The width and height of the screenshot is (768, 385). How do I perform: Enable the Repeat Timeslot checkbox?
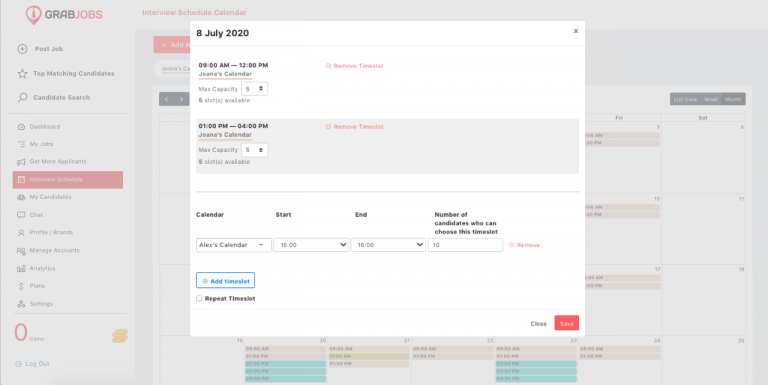199,298
